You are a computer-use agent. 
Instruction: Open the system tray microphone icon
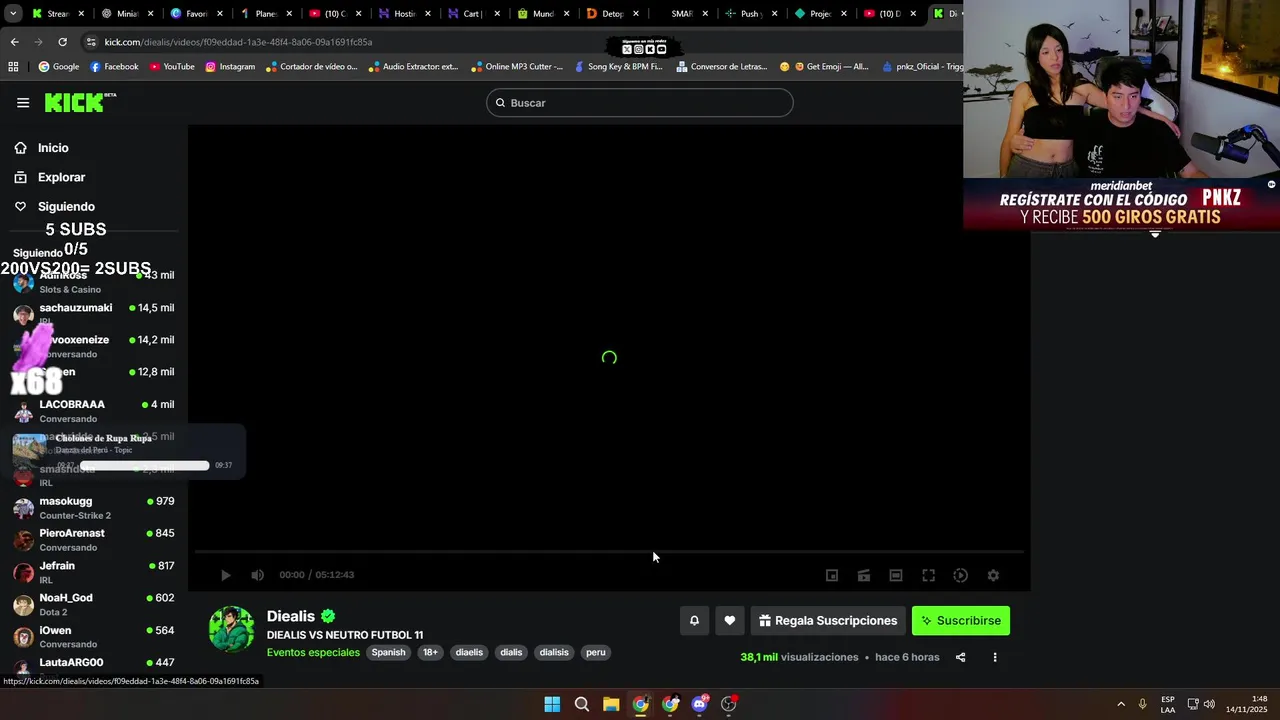coord(1142,704)
